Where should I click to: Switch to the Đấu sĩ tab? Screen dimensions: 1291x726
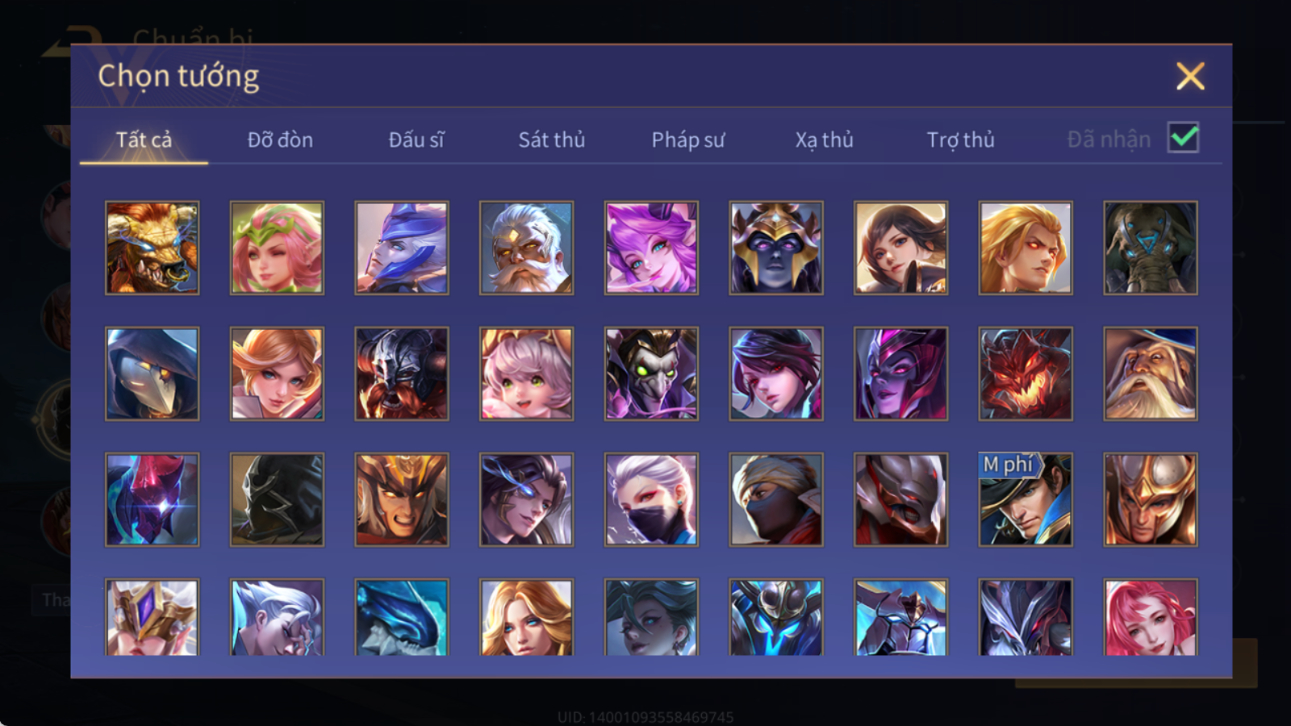pyautogui.click(x=416, y=140)
